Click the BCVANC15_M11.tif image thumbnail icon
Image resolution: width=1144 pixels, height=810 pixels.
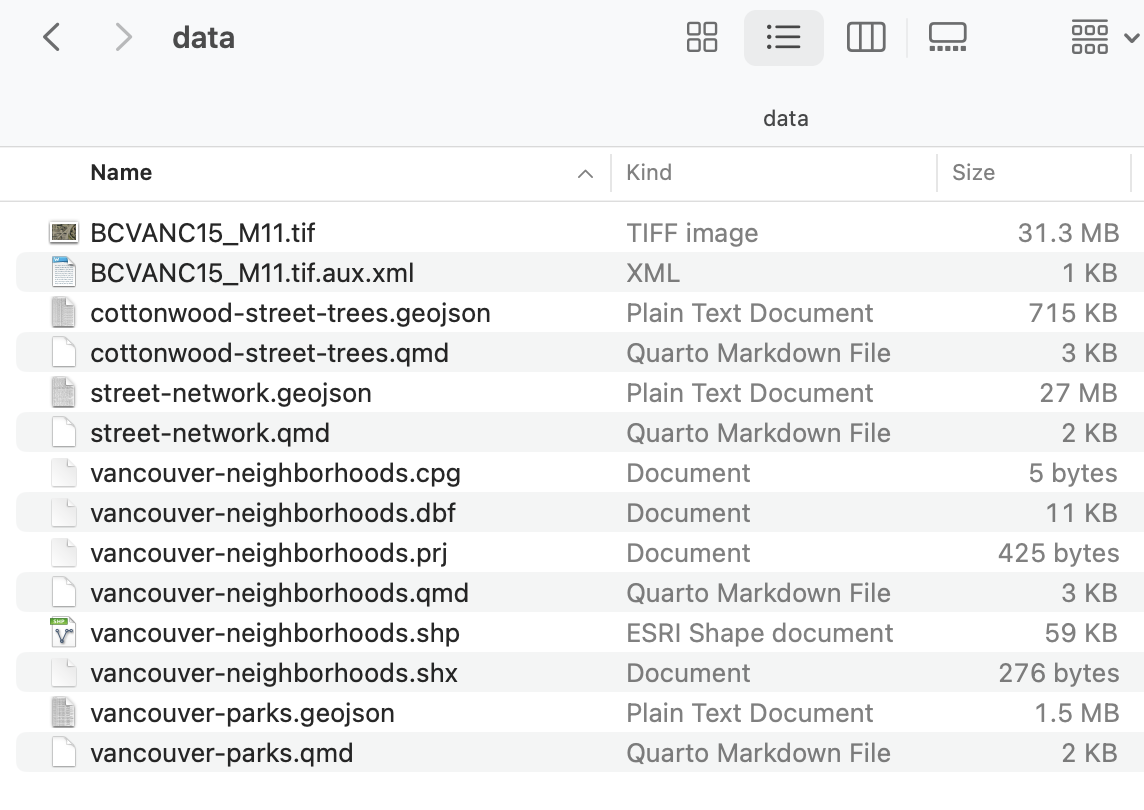tap(64, 233)
